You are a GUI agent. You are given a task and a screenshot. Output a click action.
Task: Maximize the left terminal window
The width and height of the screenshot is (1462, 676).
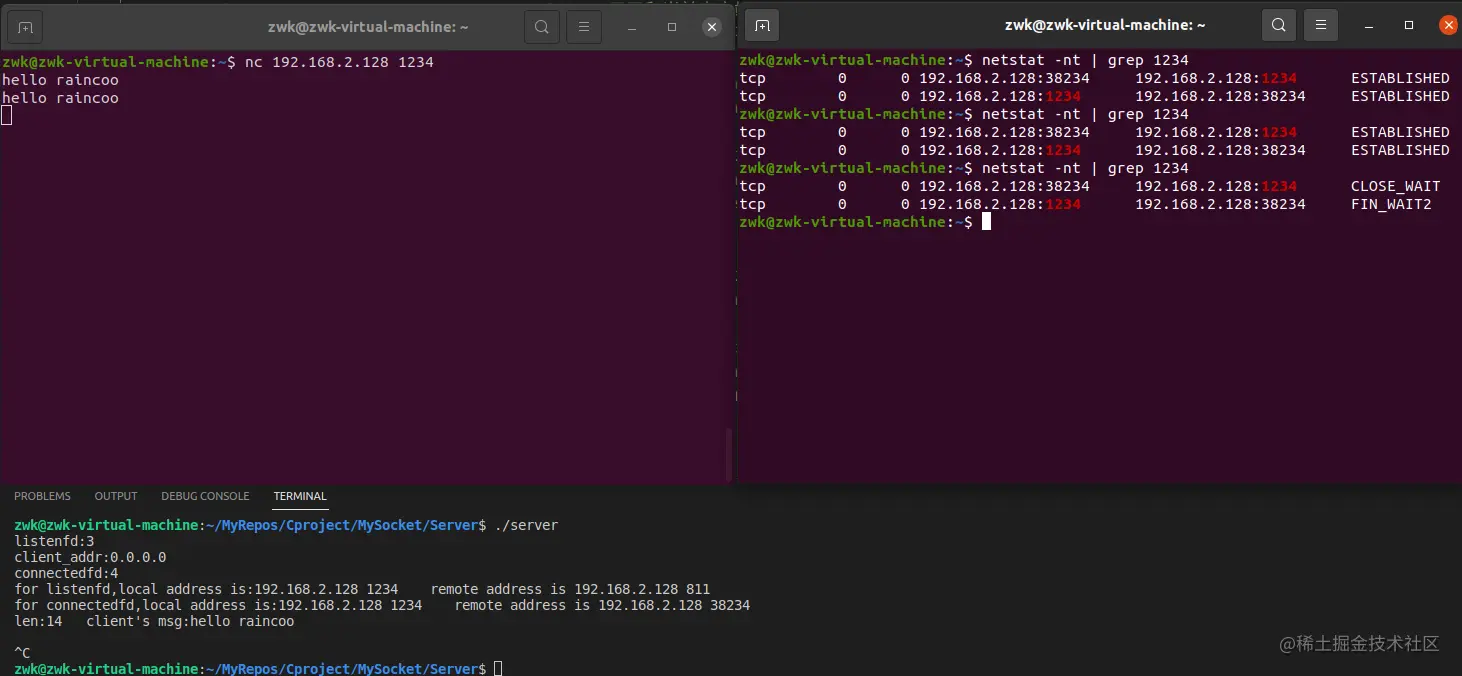point(672,27)
